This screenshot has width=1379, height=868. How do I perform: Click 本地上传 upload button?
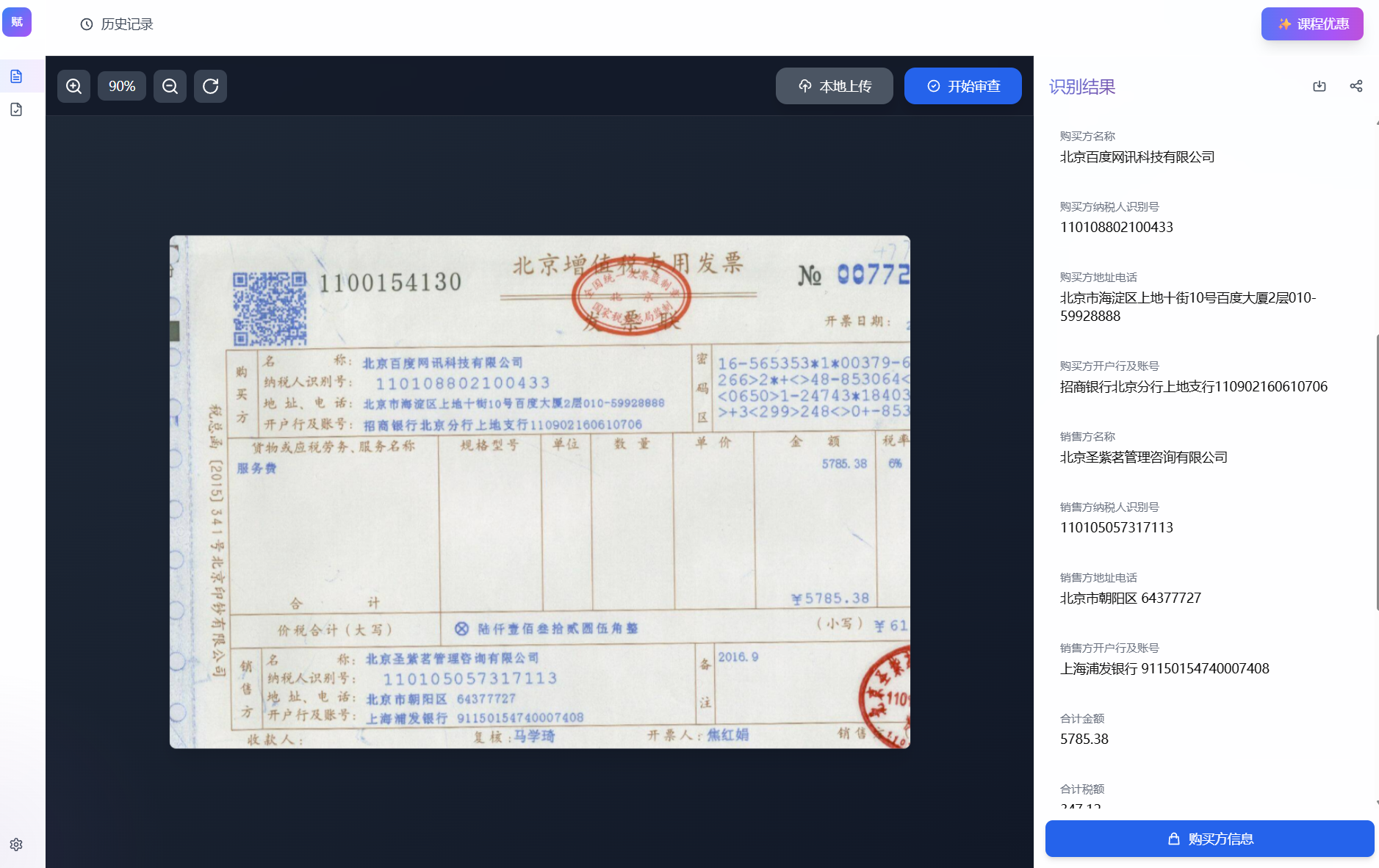(x=835, y=86)
